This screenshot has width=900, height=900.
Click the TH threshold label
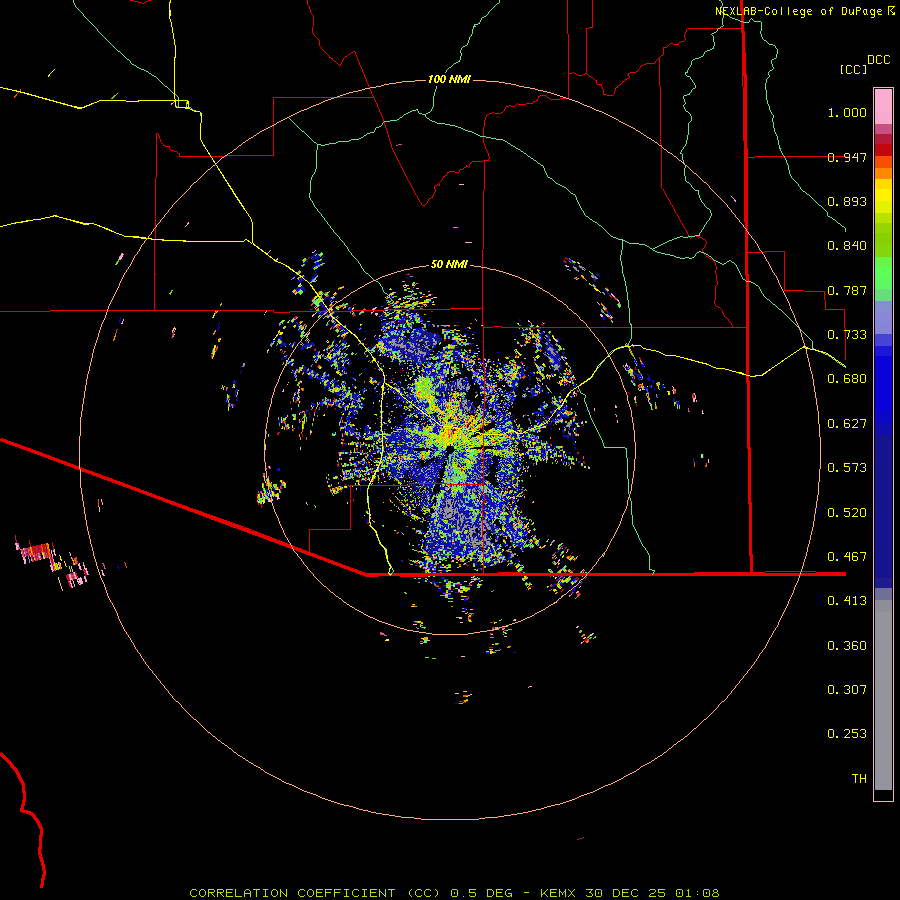click(859, 779)
